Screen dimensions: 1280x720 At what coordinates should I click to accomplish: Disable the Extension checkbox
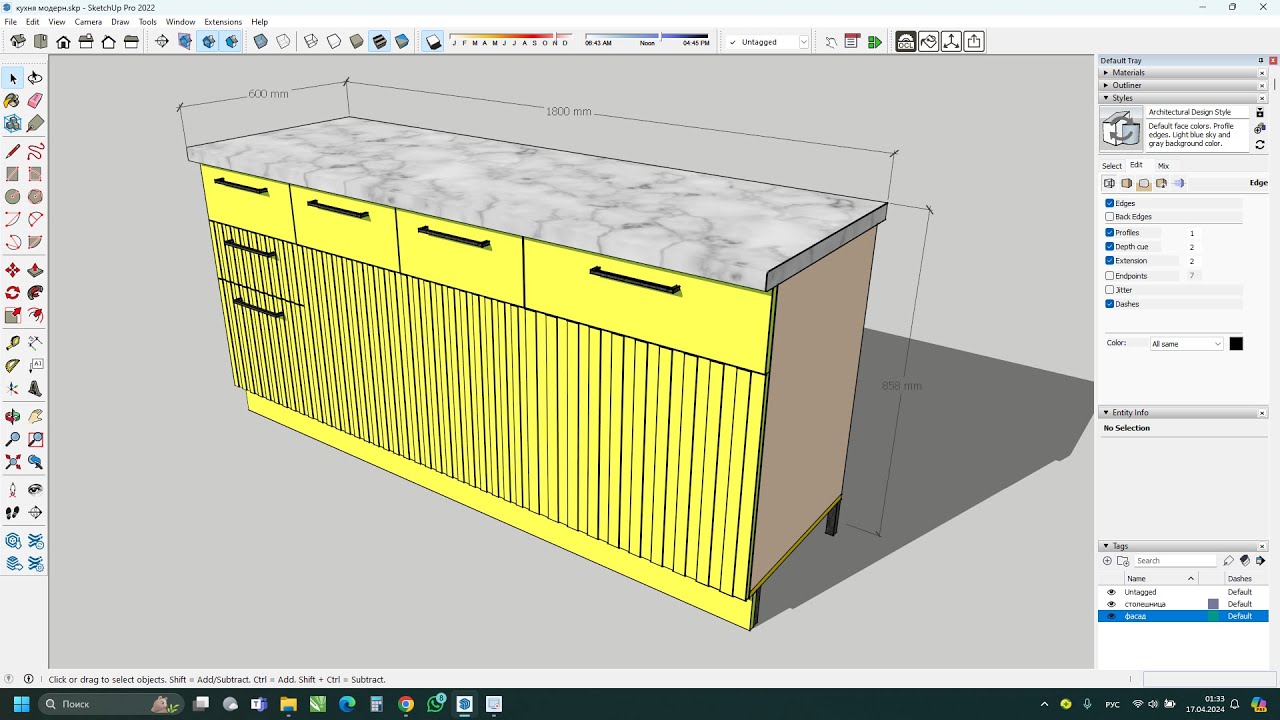point(1109,260)
